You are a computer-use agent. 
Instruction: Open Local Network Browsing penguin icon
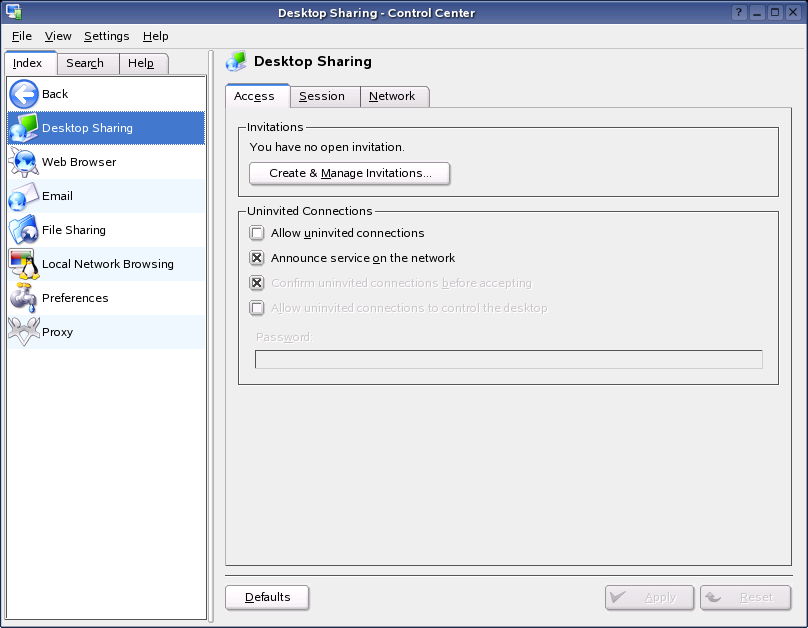point(24,264)
